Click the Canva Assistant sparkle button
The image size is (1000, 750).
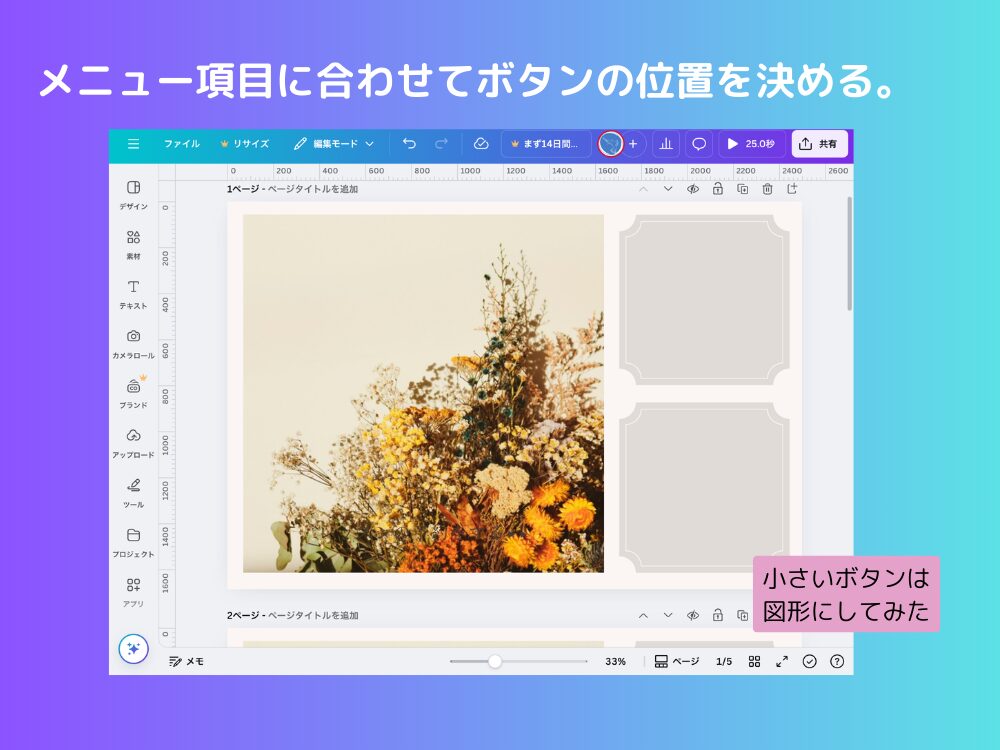click(x=134, y=648)
